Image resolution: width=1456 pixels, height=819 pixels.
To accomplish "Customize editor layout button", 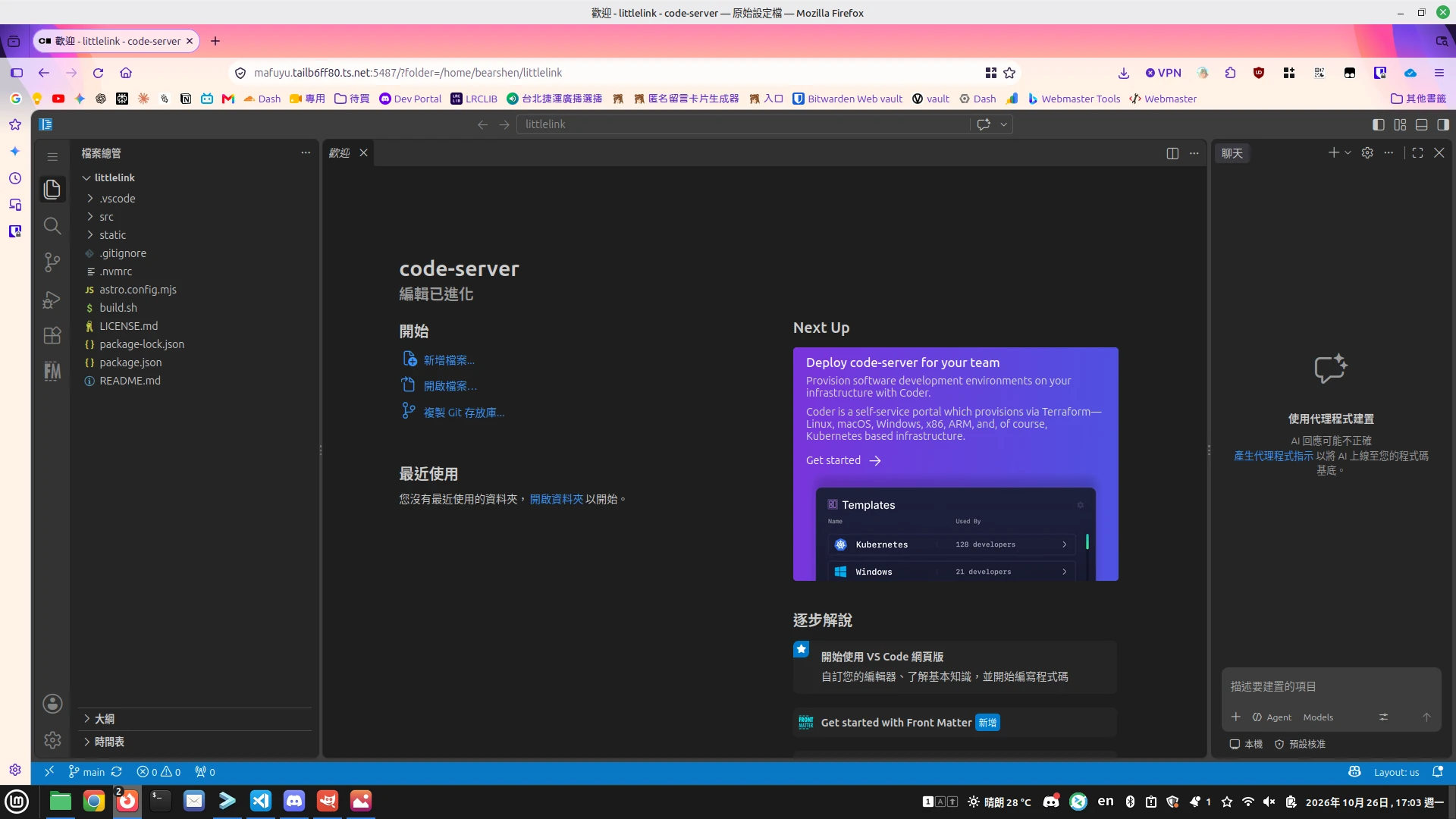I will (1400, 124).
